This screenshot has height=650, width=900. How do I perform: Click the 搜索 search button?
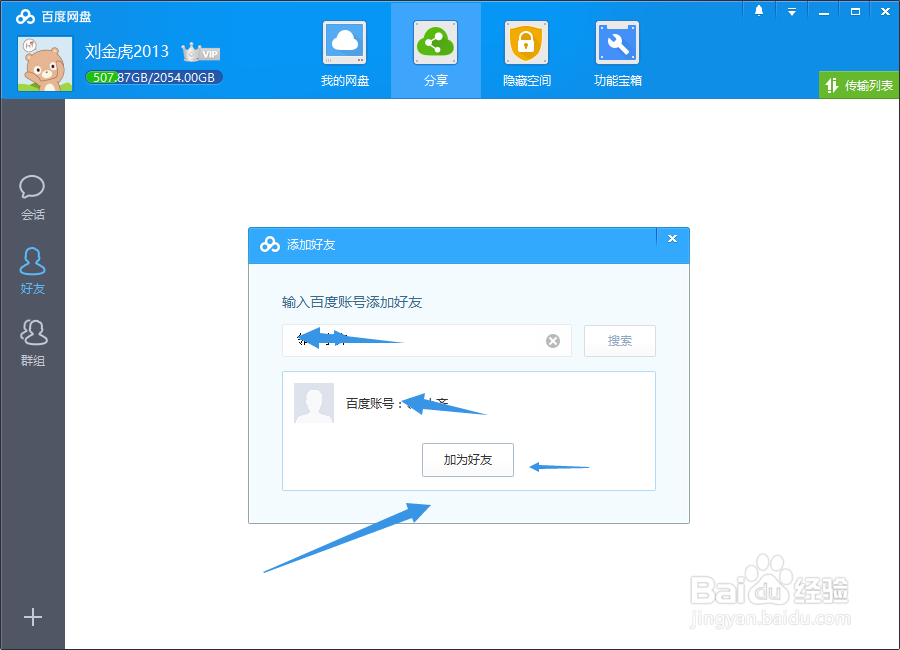click(620, 341)
